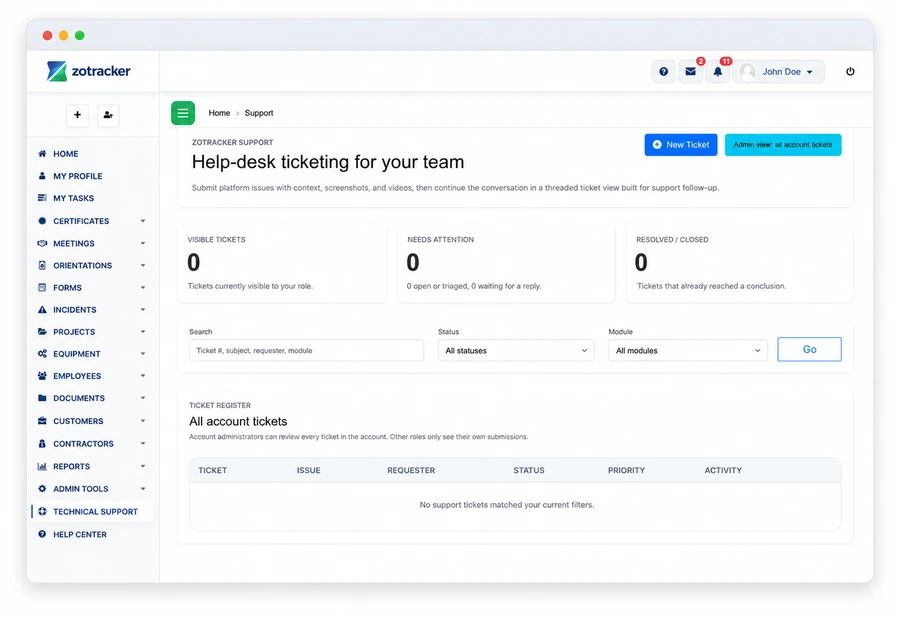This screenshot has height=620, width=900.
Task: Click the Incidents warning triangle icon
Action: pos(42,309)
